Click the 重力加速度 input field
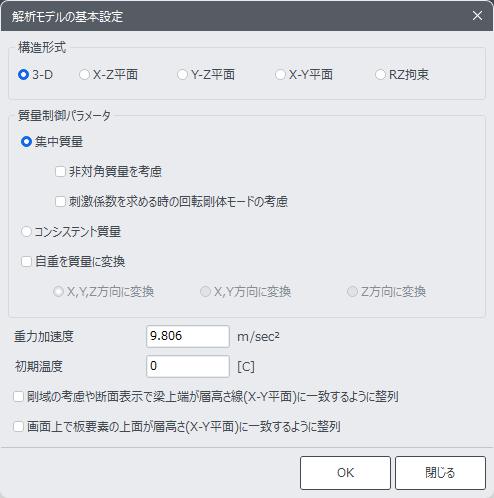This screenshot has height=498, width=494. 188,336
